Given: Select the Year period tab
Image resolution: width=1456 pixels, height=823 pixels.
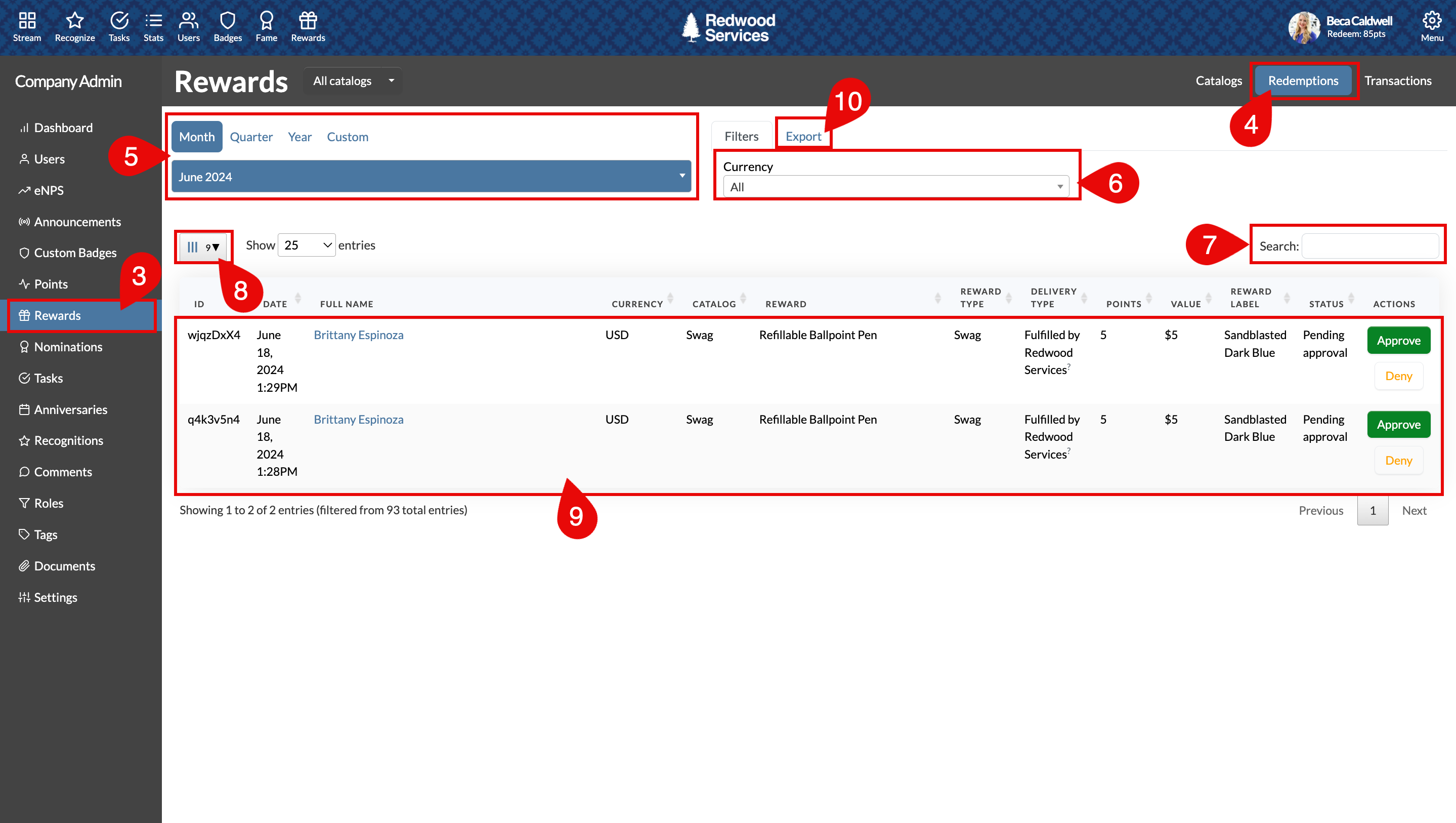Looking at the screenshot, I should (299, 136).
